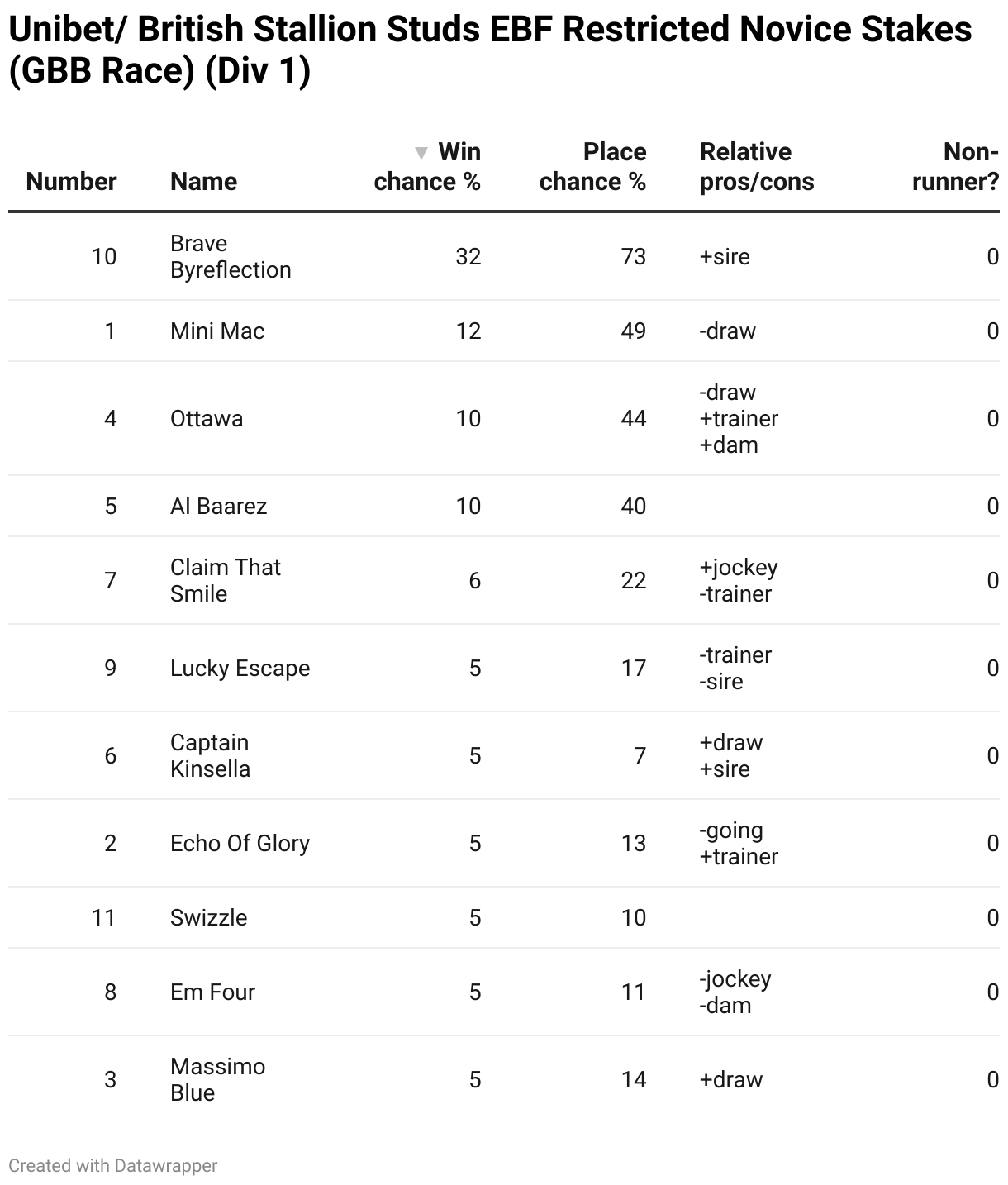Select the Massimo Blue name cell

click(x=217, y=1080)
